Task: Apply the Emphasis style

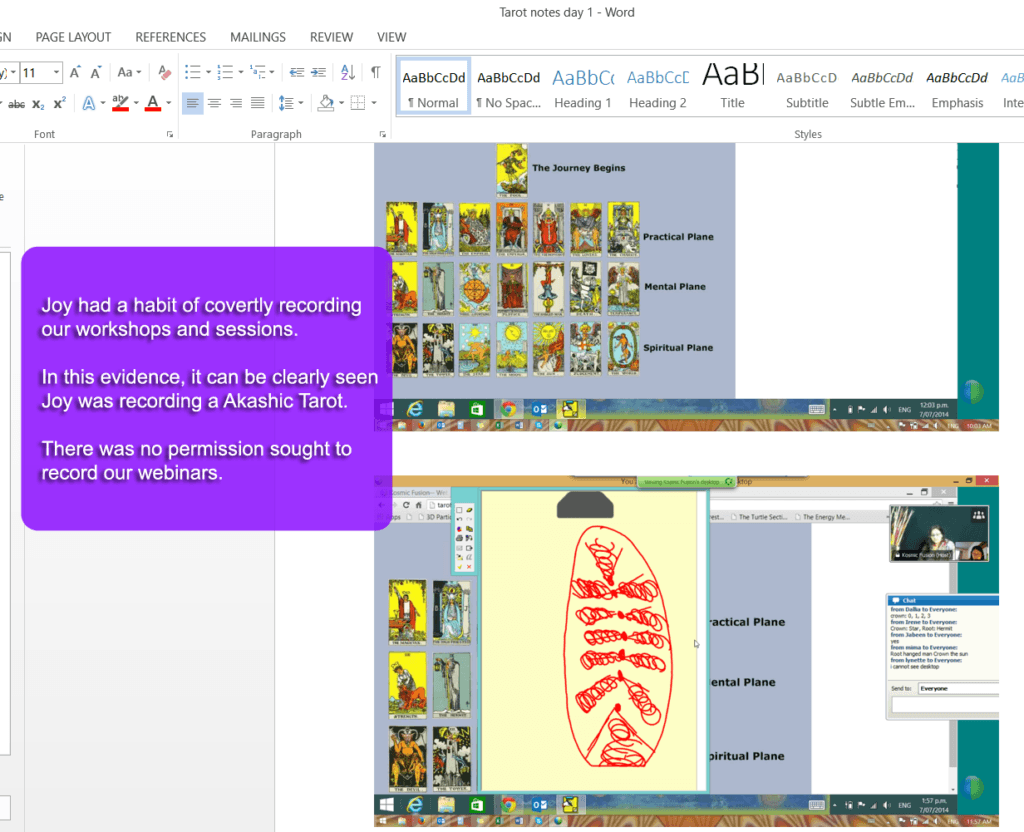Action: [x=957, y=88]
